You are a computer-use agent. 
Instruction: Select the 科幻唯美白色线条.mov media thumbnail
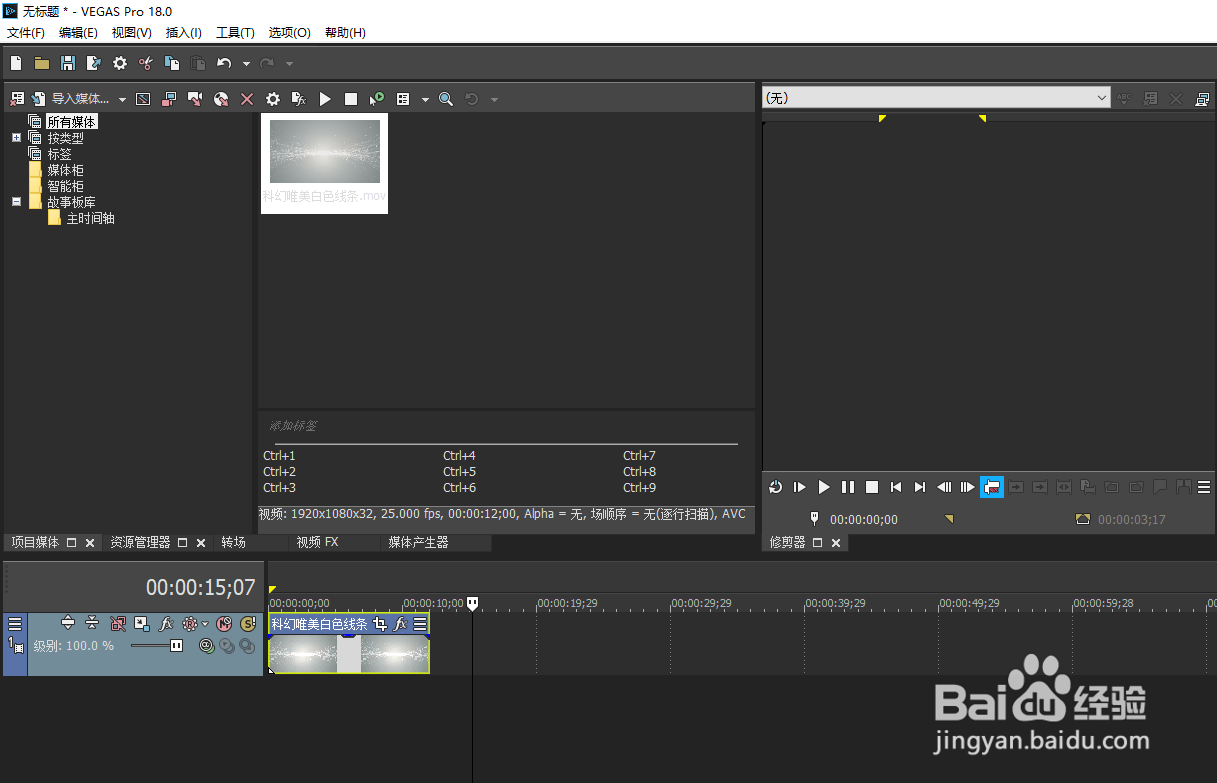pos(324,163)
